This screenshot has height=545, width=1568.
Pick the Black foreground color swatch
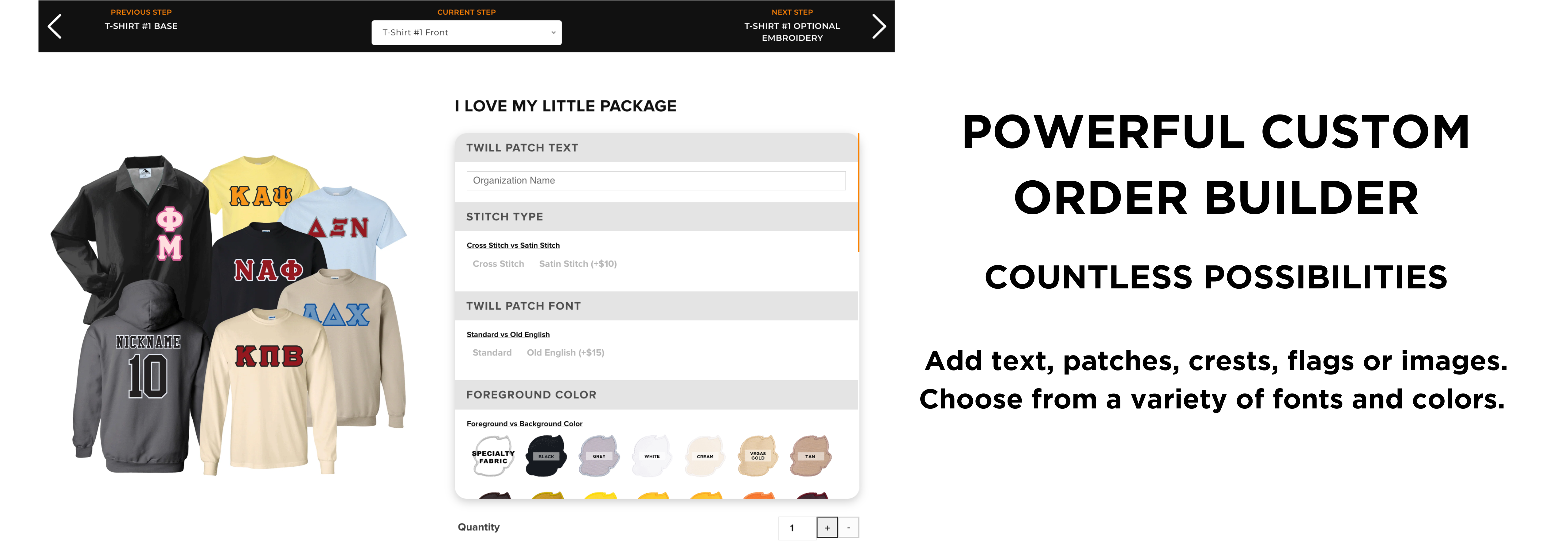(x=546, y=456)
